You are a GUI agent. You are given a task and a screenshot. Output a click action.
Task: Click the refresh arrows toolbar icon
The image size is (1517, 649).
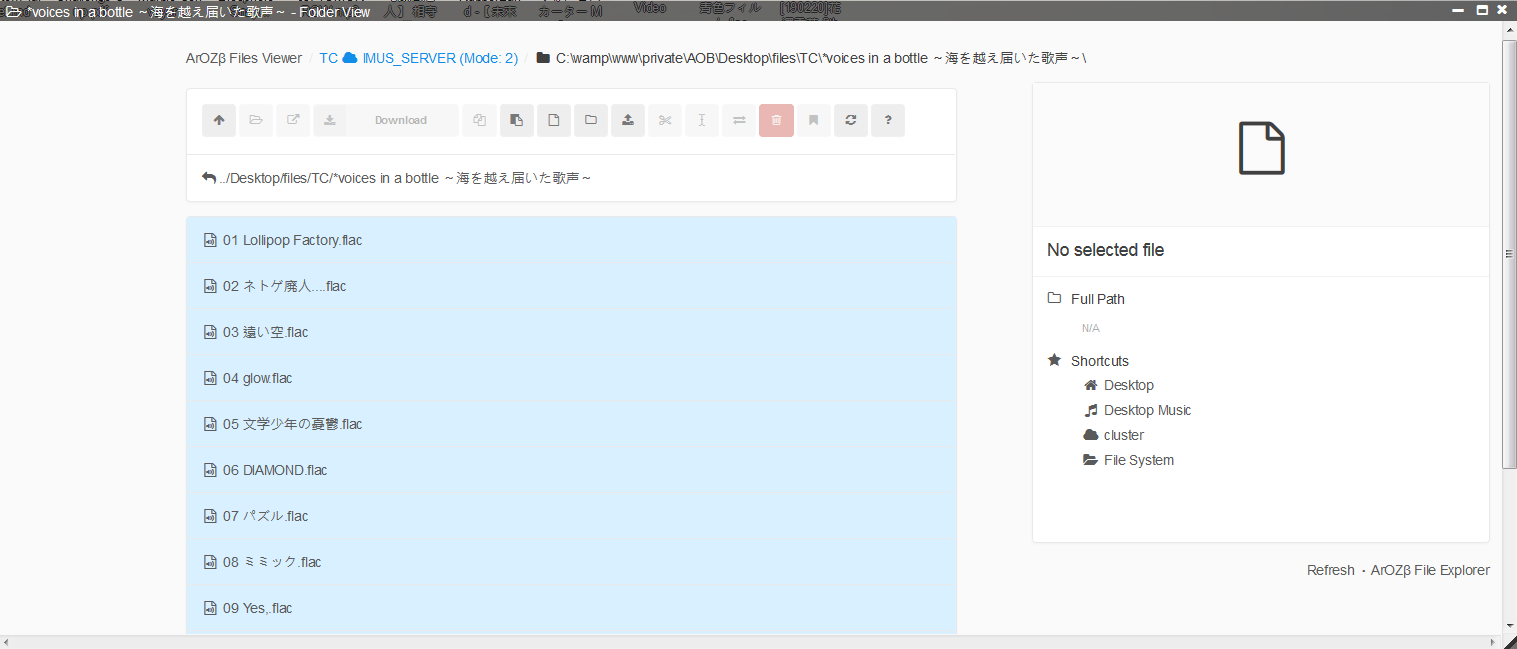[x=851, y=120]
